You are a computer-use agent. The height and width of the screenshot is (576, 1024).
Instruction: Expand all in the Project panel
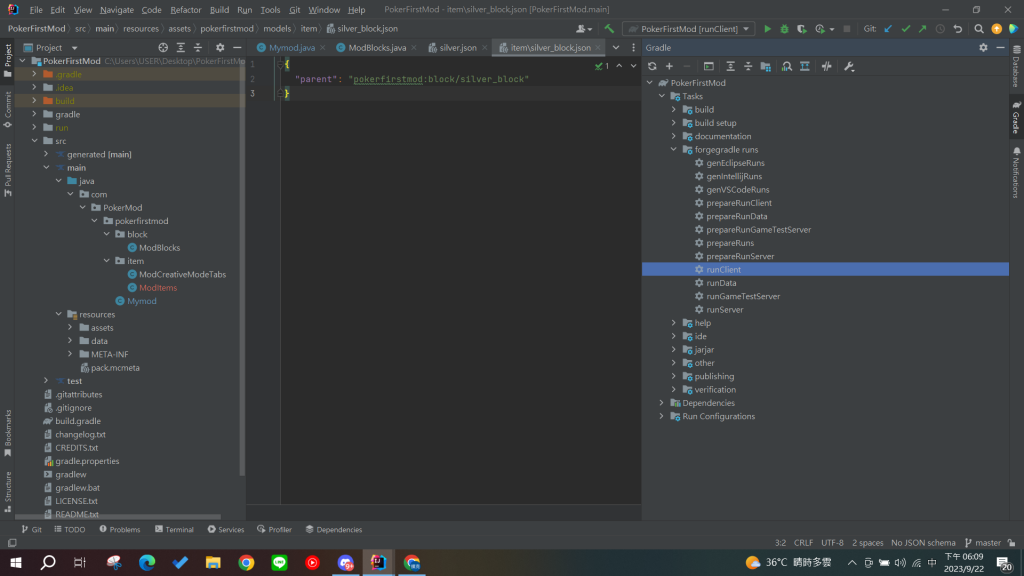pyautogui.click(x=180, y=48)
